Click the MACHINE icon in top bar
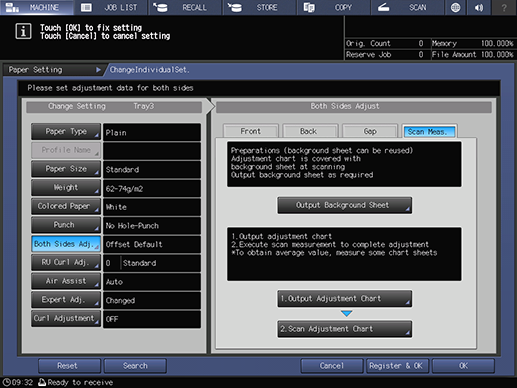 (12, 7)
